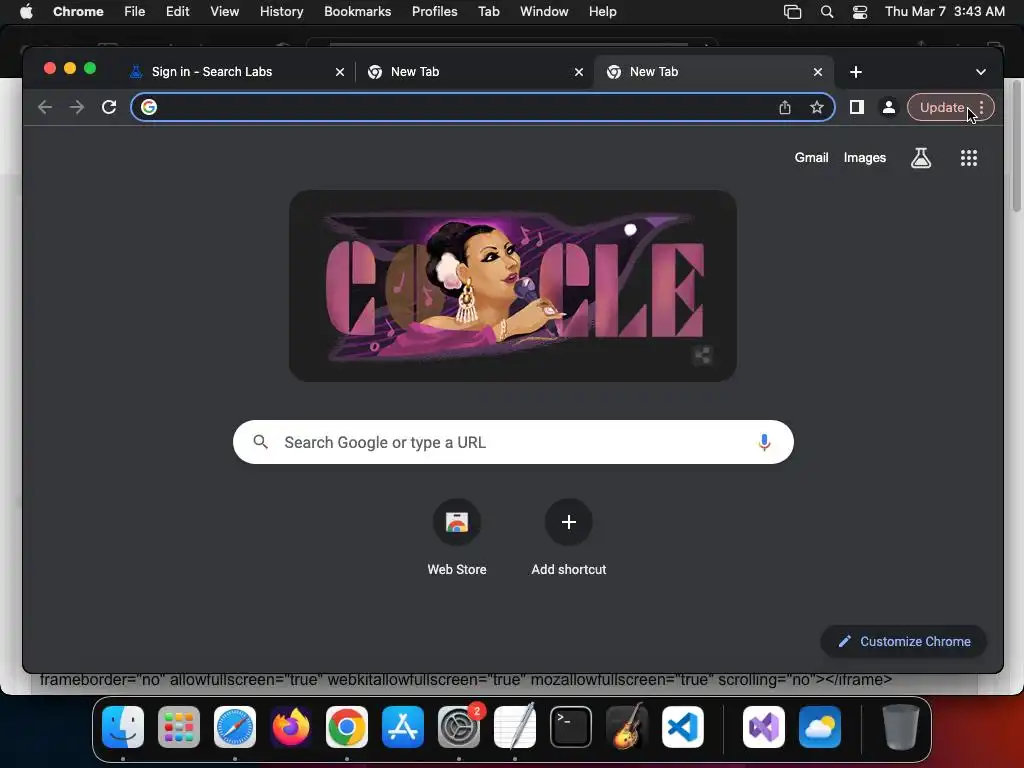
Task: Open System Settings in the Dock
Action: 459,727
